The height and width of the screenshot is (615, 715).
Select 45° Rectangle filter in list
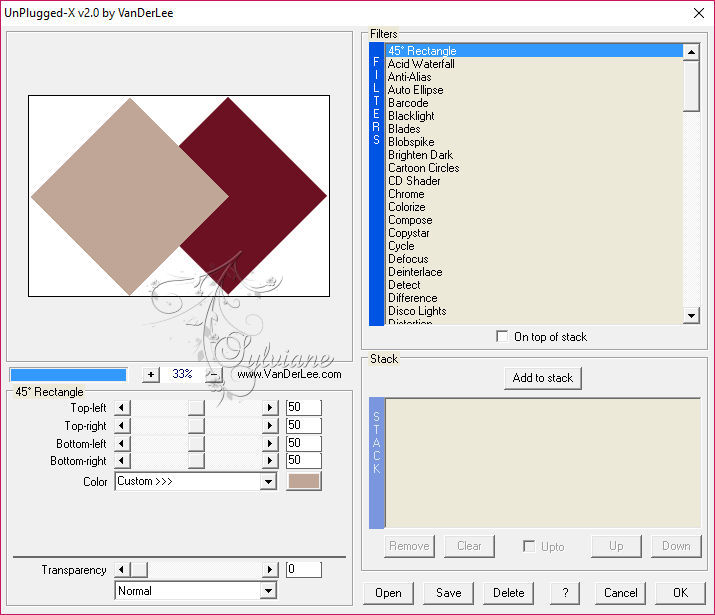534,51
